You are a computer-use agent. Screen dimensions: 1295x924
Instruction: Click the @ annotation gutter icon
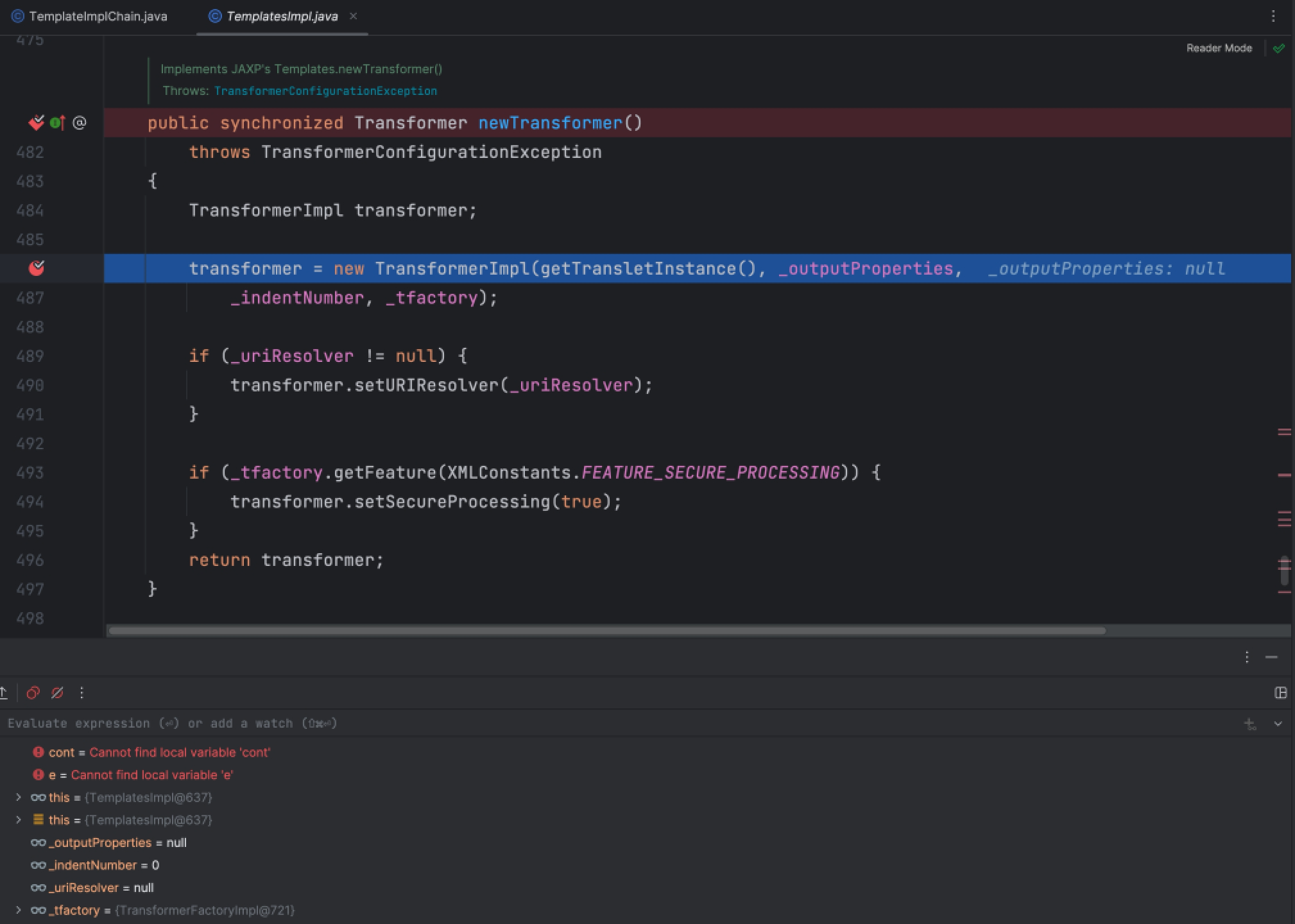pos(80,123)
